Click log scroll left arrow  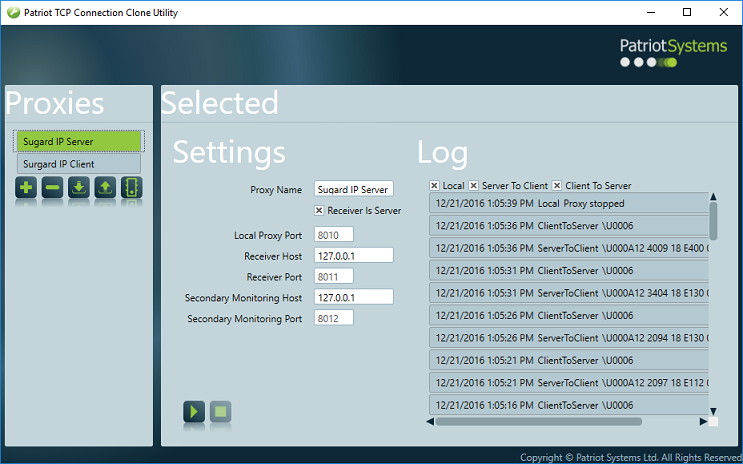pyautogui.click(x=430, y=421)
